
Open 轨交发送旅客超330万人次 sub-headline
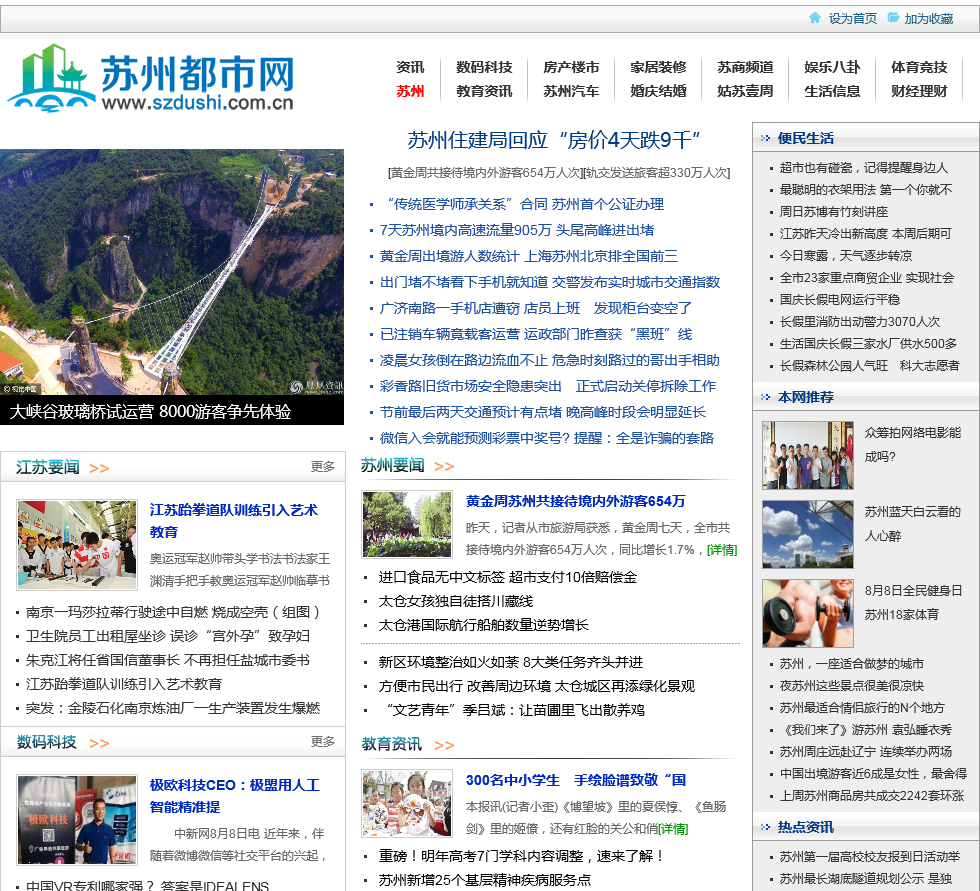click(656, 173)
